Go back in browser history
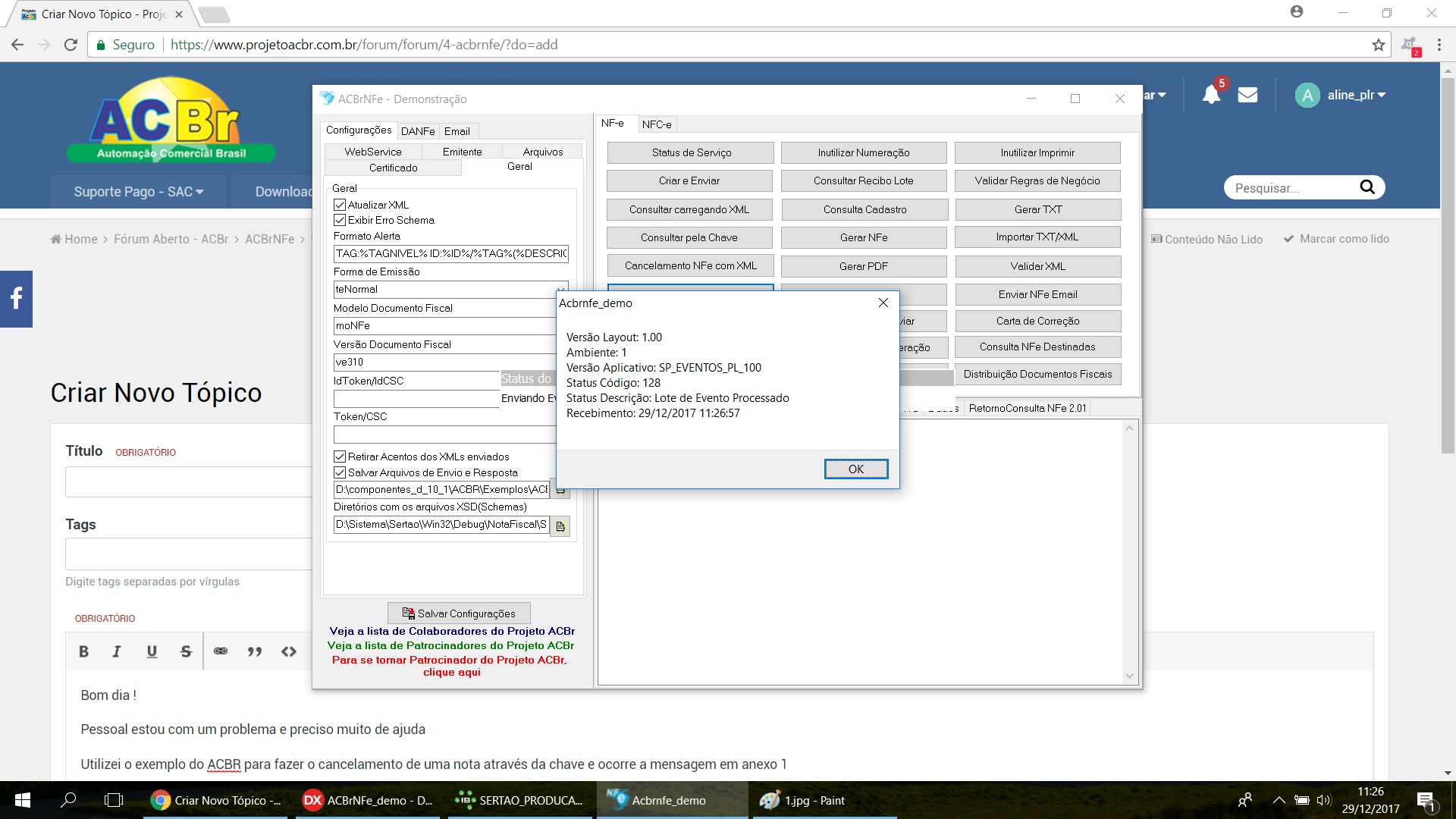1456x819 pixels. click(17, 45)
